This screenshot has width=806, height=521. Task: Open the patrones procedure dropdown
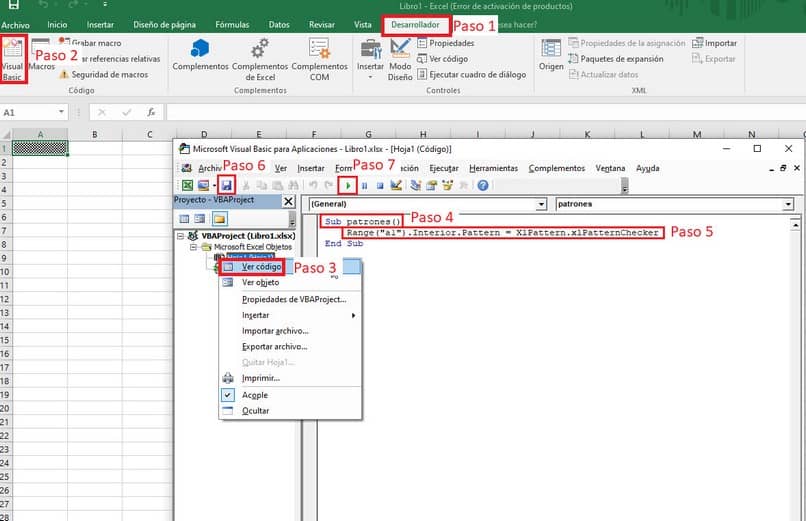pos(788,204)
